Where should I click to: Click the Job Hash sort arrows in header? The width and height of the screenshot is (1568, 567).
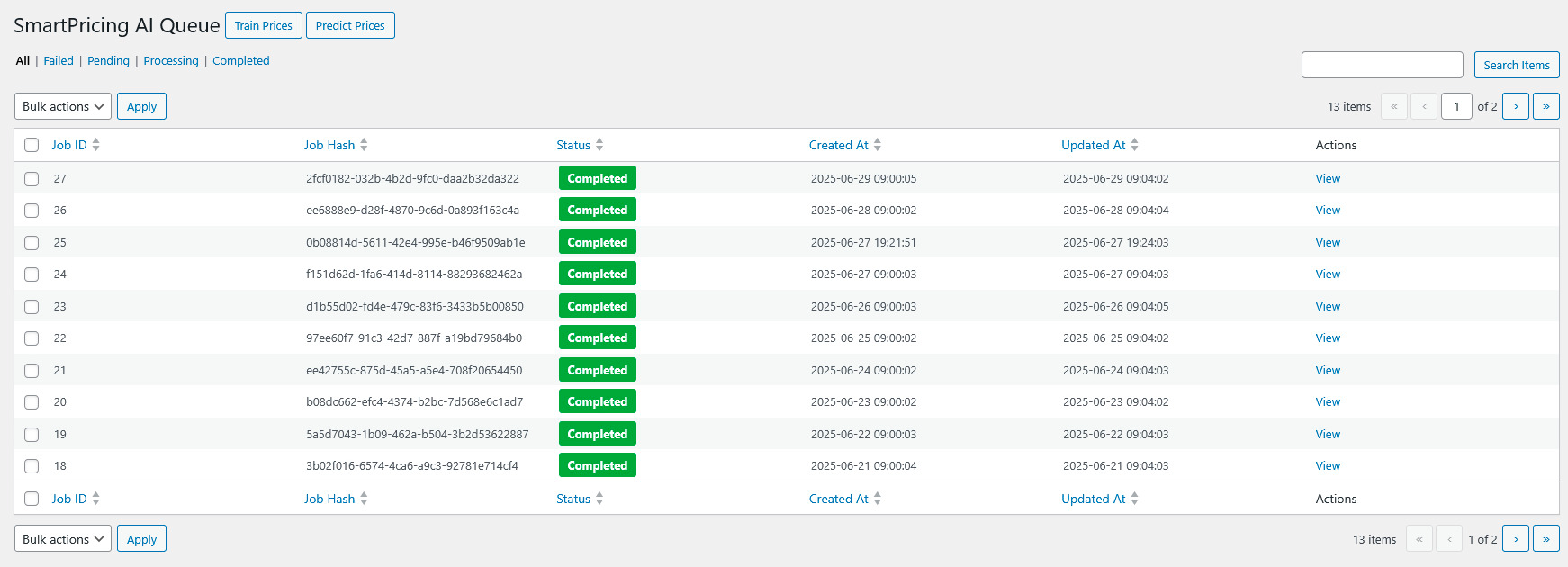364,145
